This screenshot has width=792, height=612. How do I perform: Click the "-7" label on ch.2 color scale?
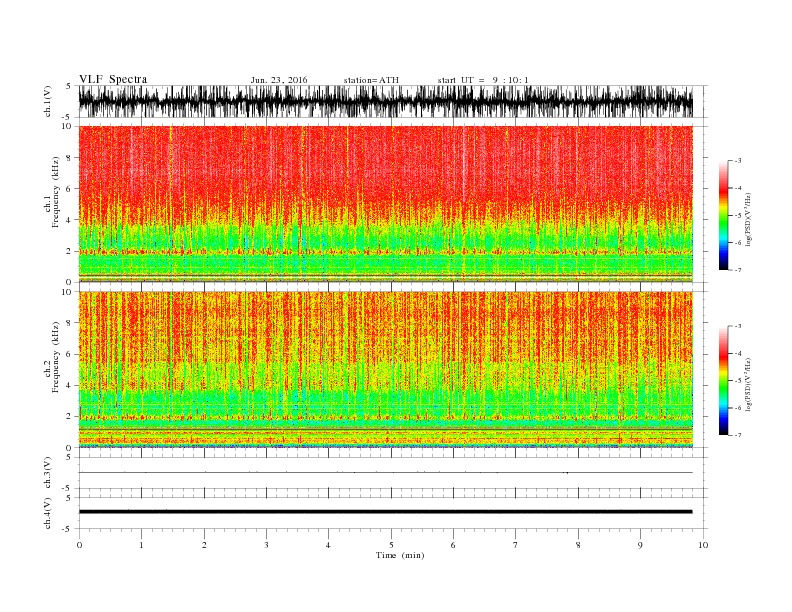tap(738, 435)
